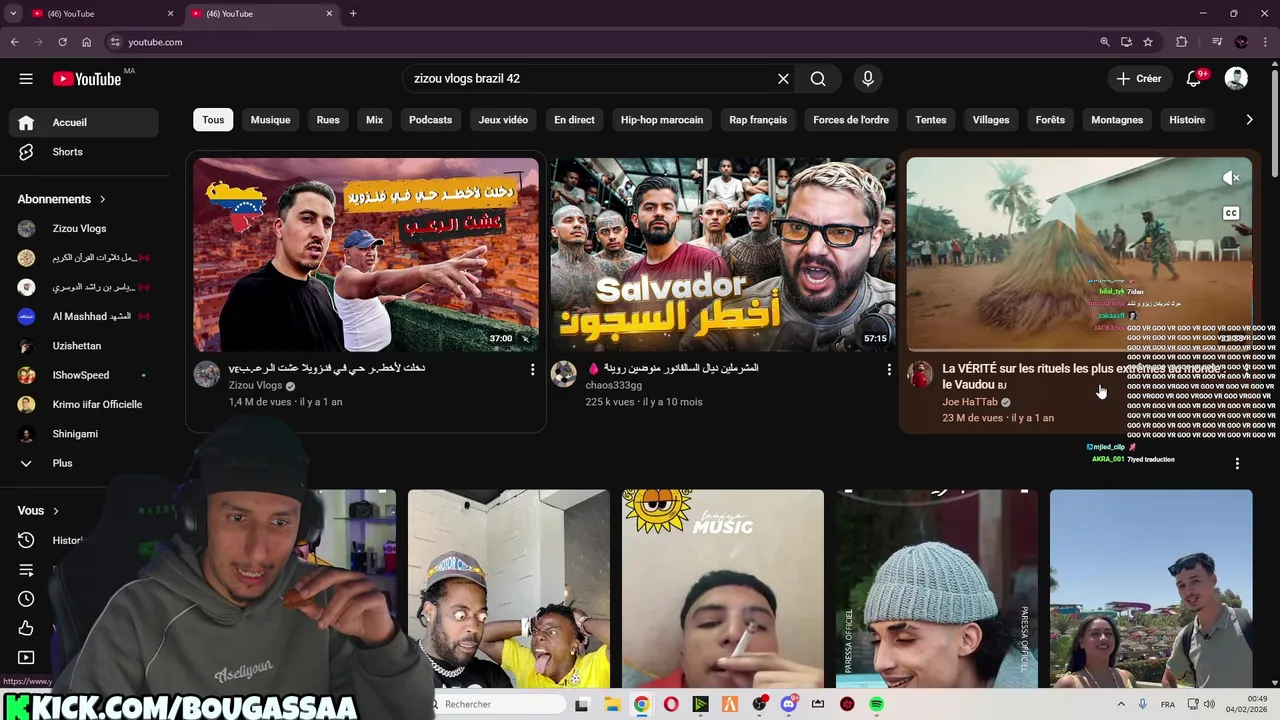Select the Hip-hop marocain chip

(661, 120)
